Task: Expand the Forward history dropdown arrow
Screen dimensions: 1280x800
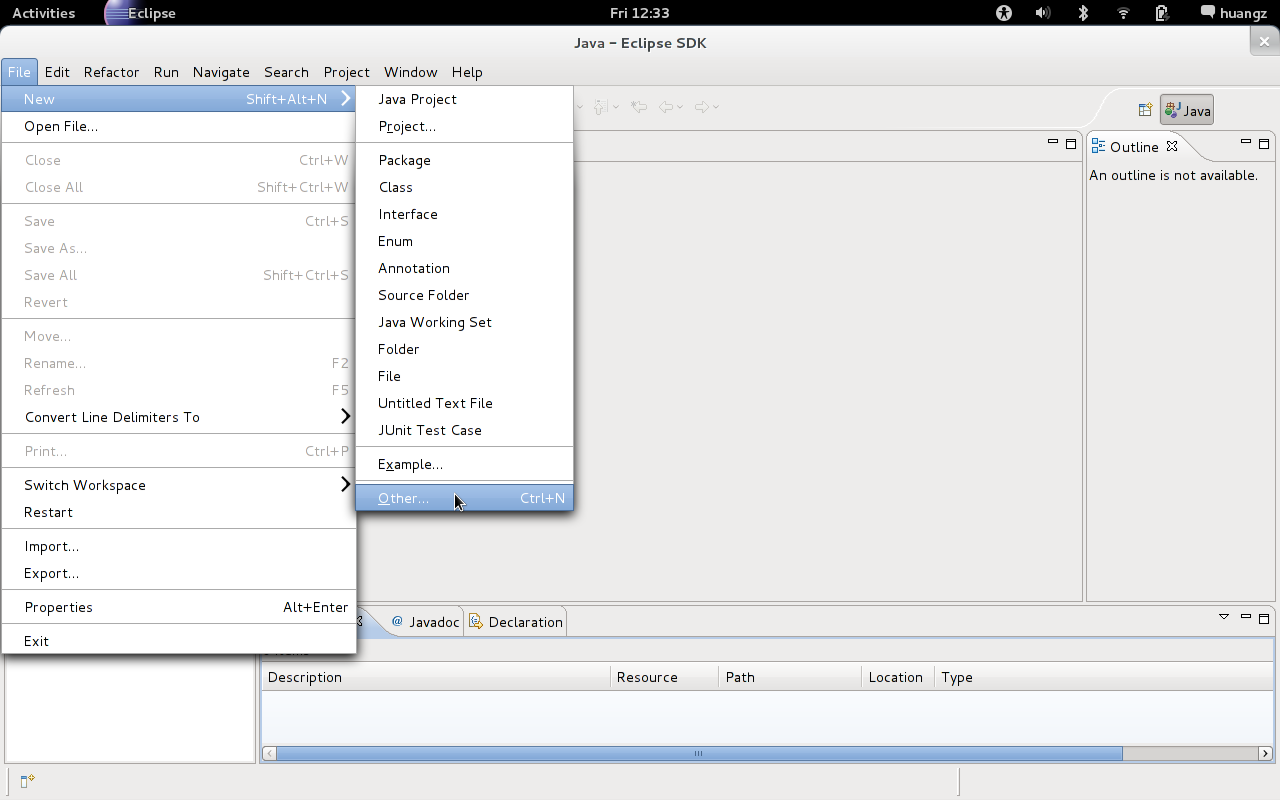Action: point(715,107)
